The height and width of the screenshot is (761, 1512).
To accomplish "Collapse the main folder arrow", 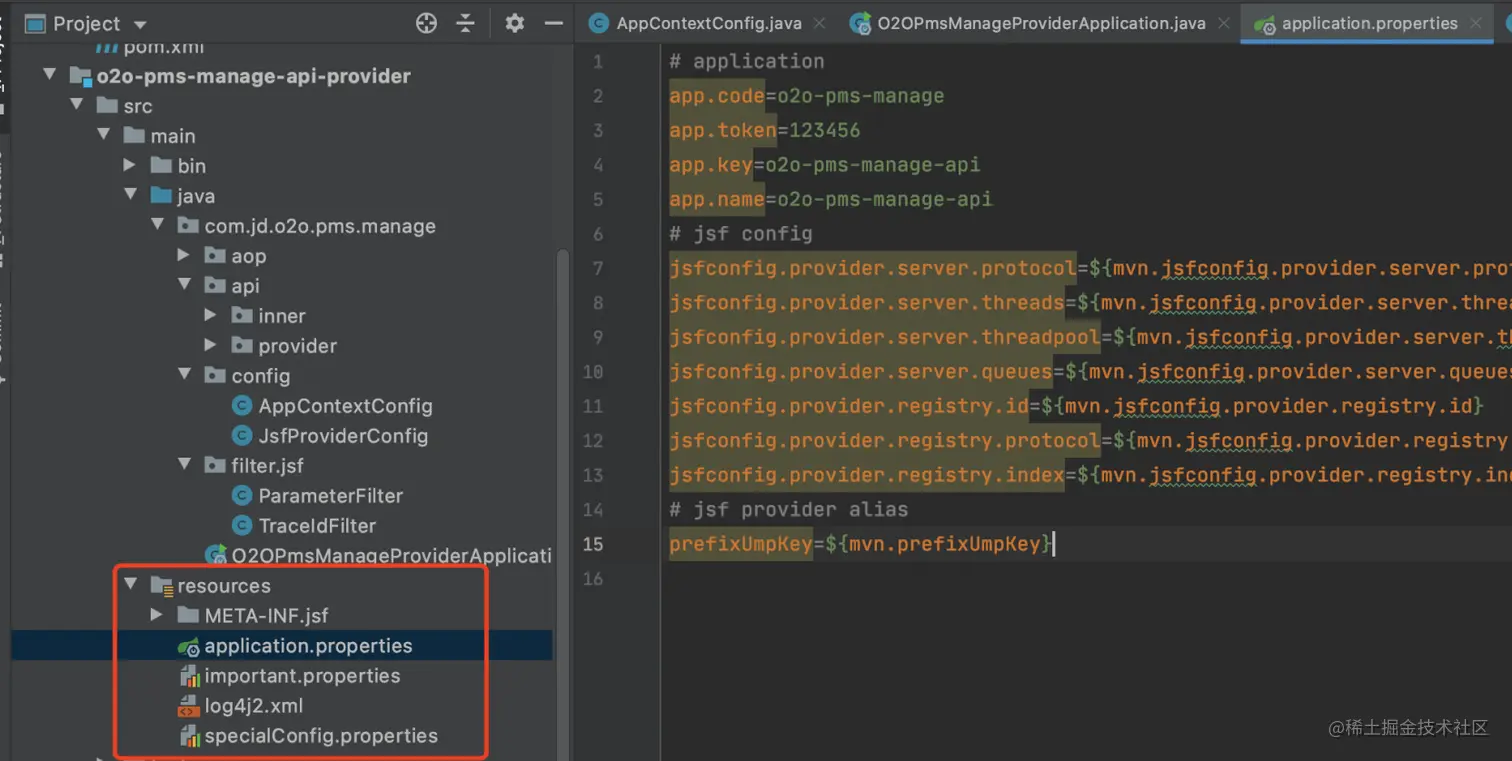I will [x=104, y=135].
